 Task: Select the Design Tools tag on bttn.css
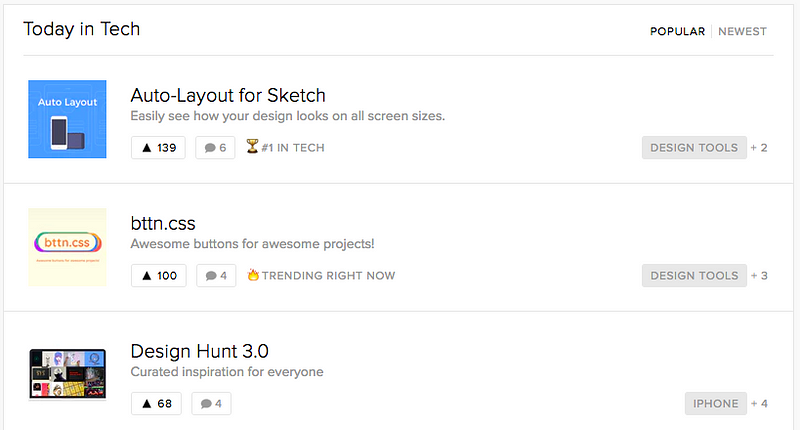(x=694, y=276)
